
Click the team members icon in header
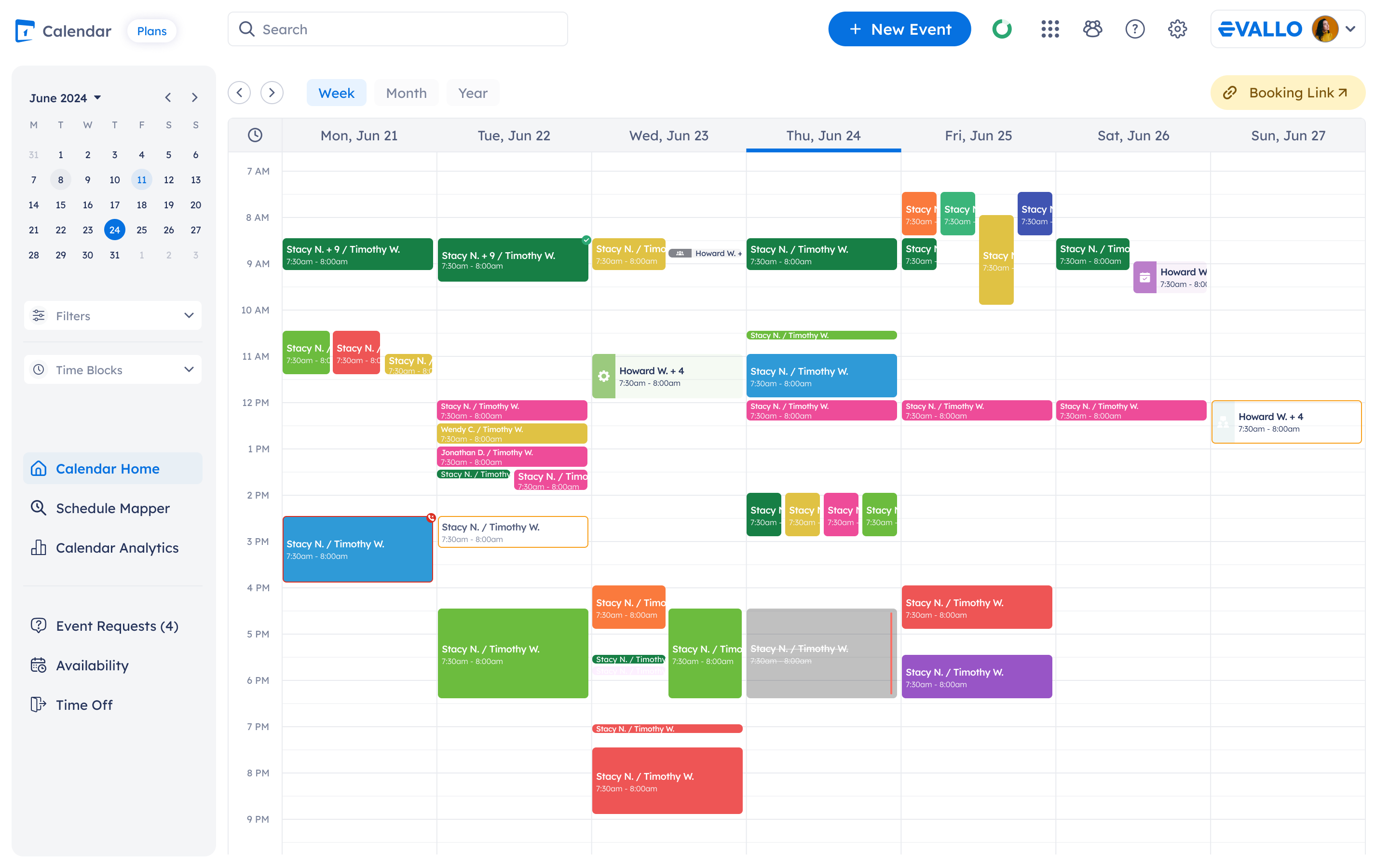1092,29
